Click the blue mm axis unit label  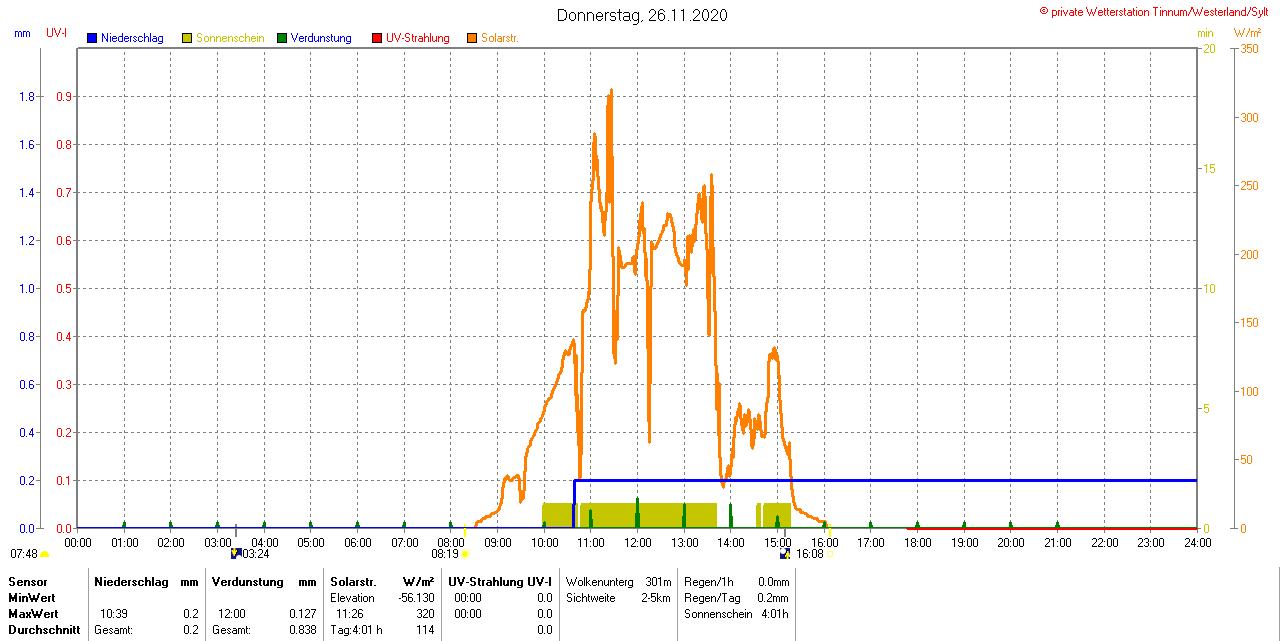pos(22,33)
